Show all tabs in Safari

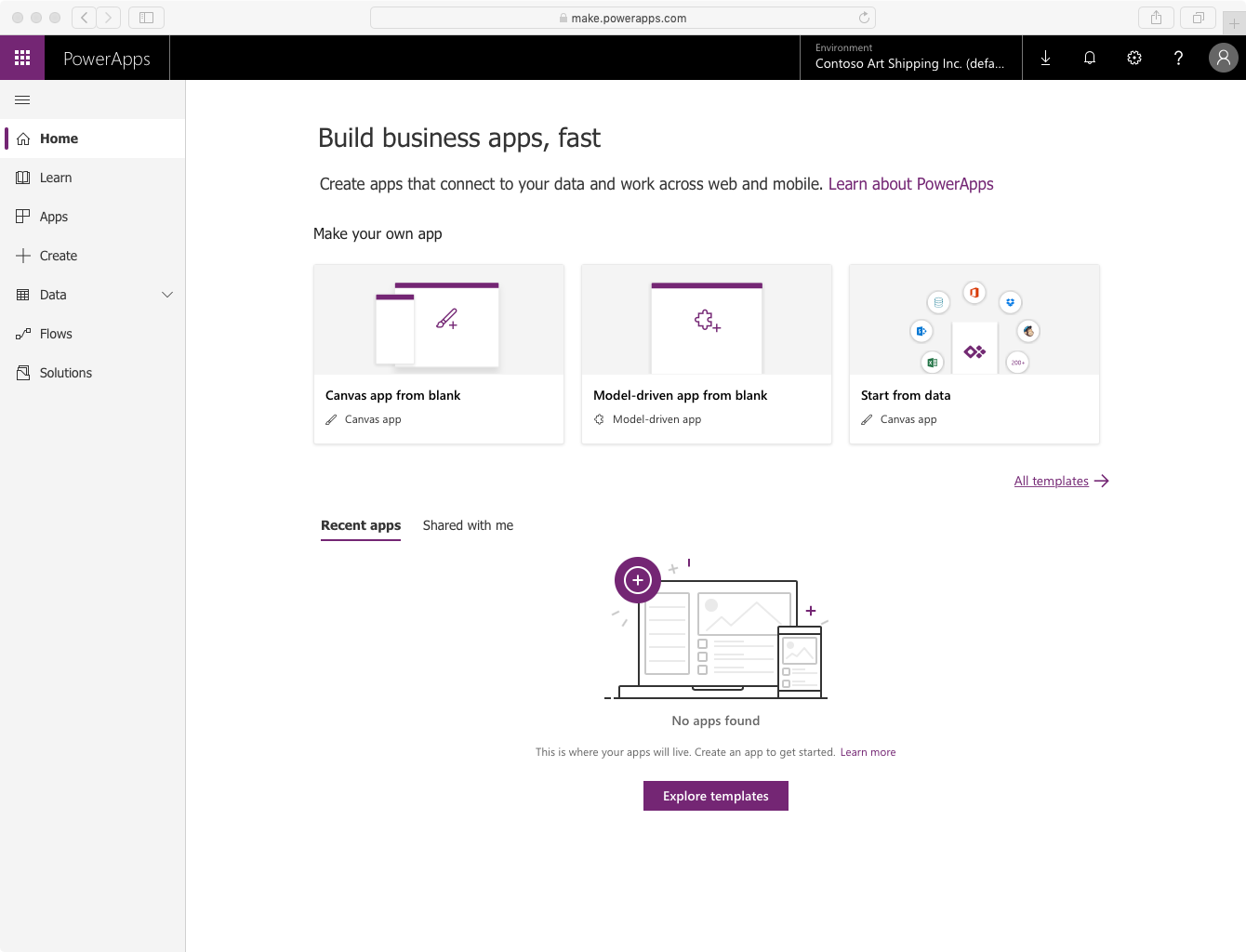[1198, 18]
